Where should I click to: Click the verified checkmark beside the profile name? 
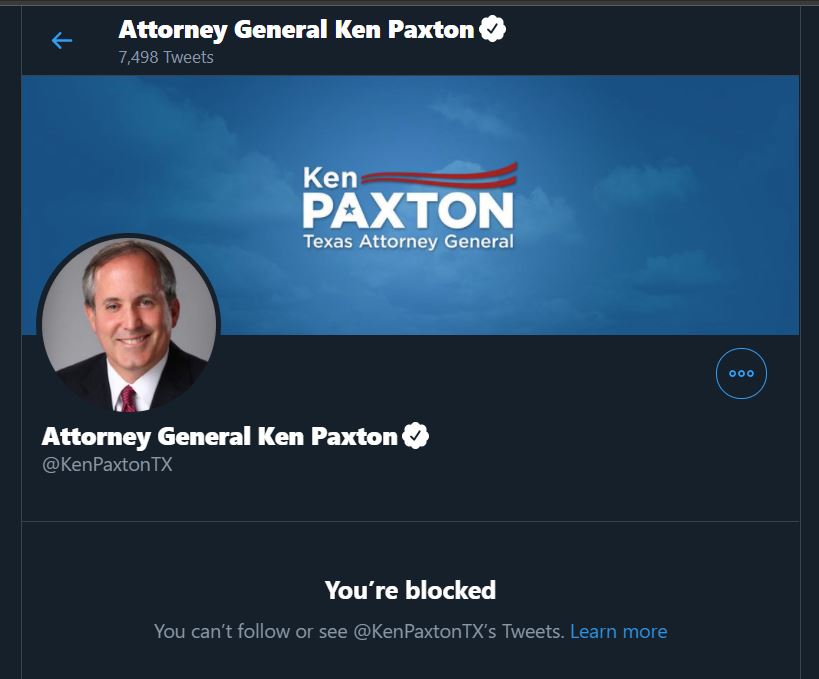tap(418, 435)
